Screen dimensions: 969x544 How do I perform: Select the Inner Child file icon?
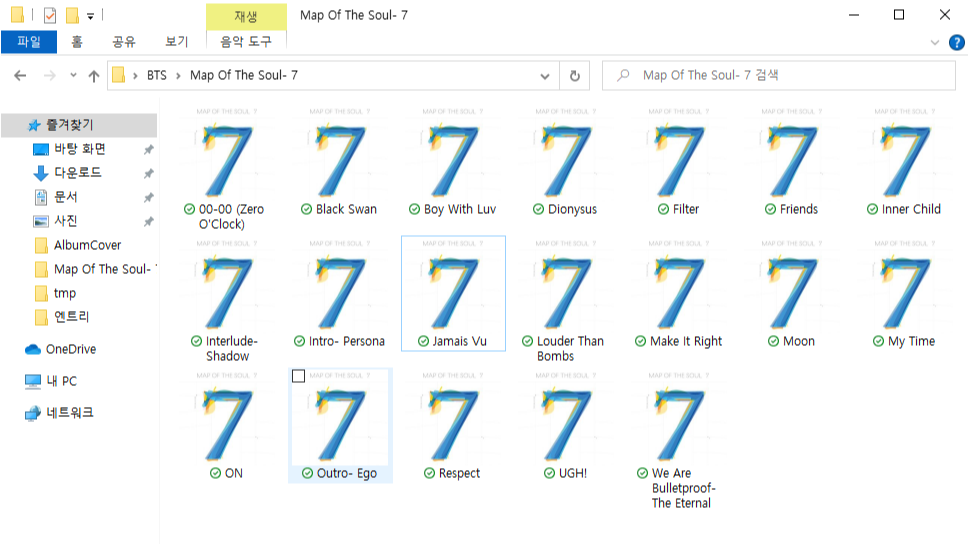click(x=905, y=155)
